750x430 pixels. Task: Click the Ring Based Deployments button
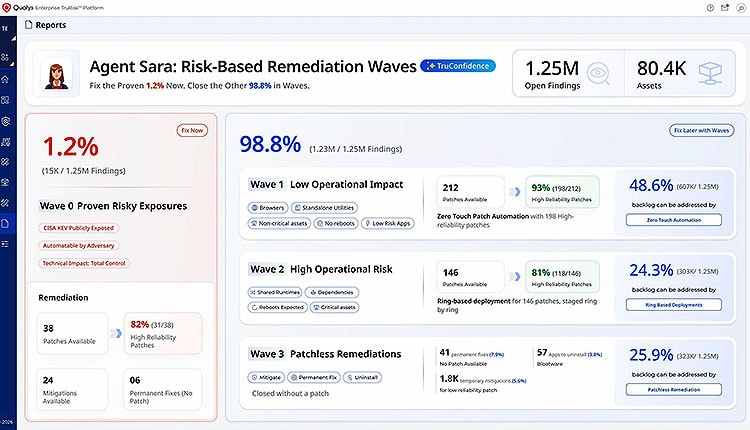pyautogui.click(x=673, y=305)
